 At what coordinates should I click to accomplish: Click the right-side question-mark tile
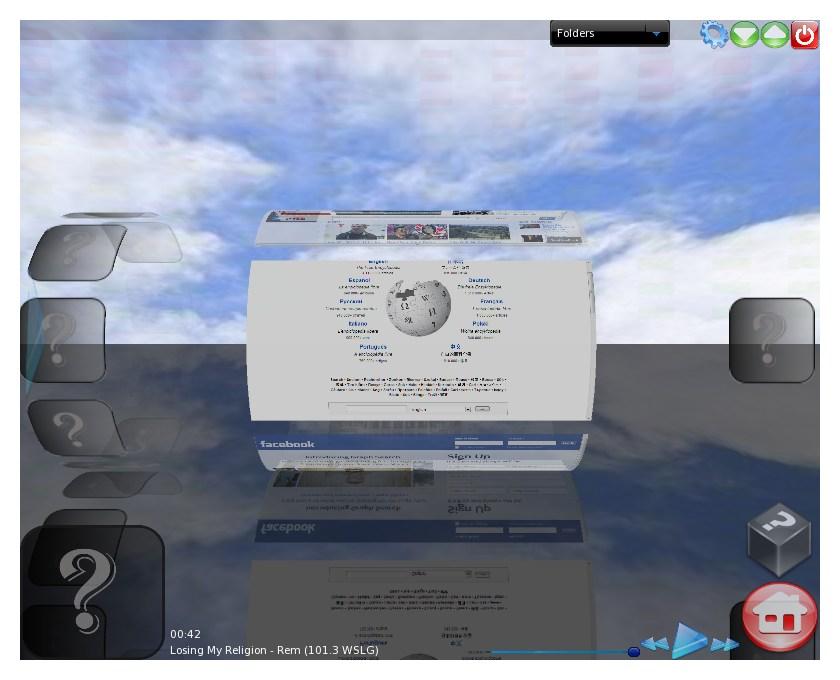771,340
